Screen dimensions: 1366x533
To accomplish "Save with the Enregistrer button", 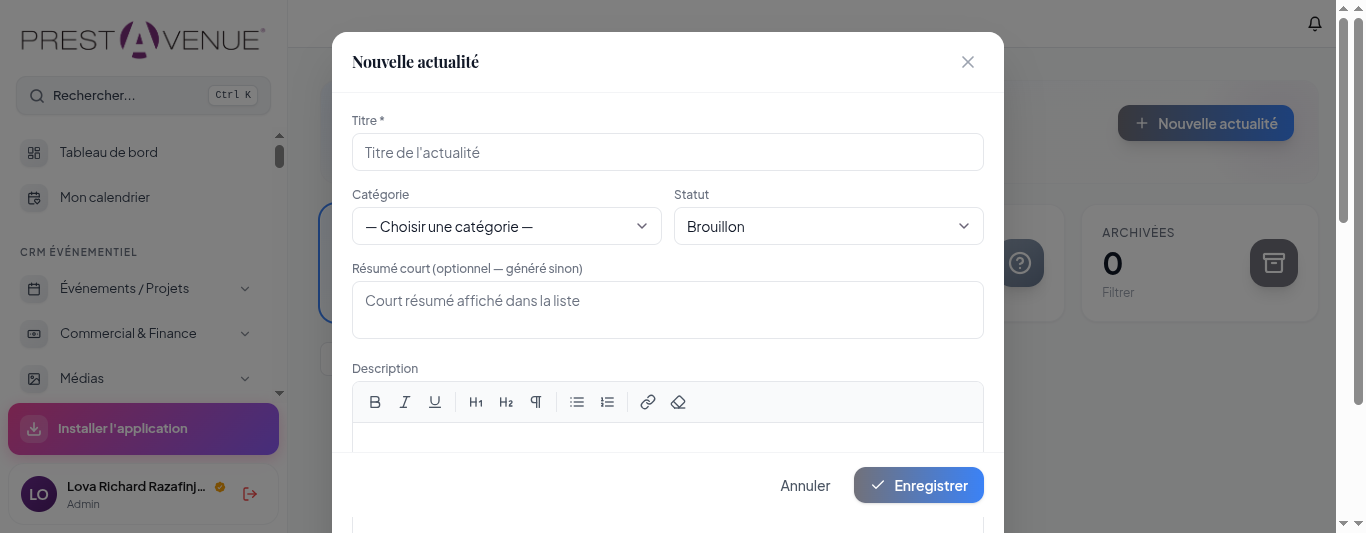I will [x=919, y=485].
